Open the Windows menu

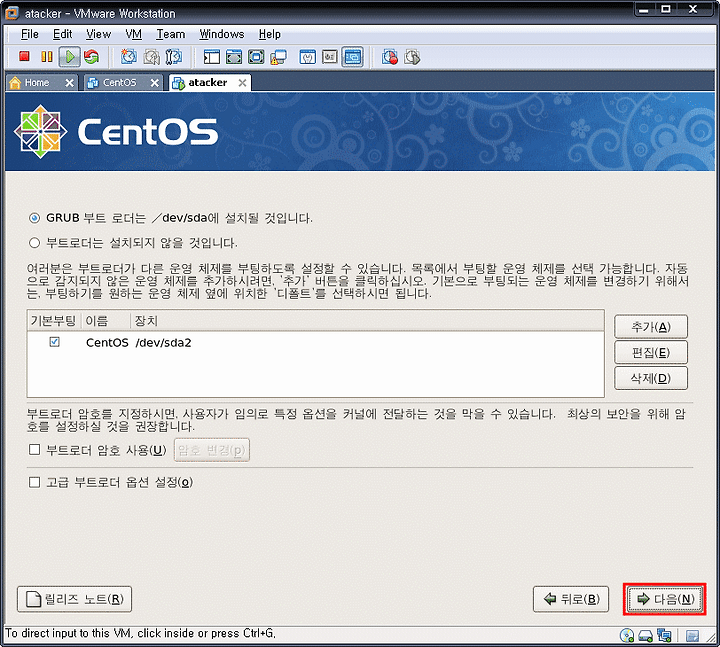coord(222,34)
